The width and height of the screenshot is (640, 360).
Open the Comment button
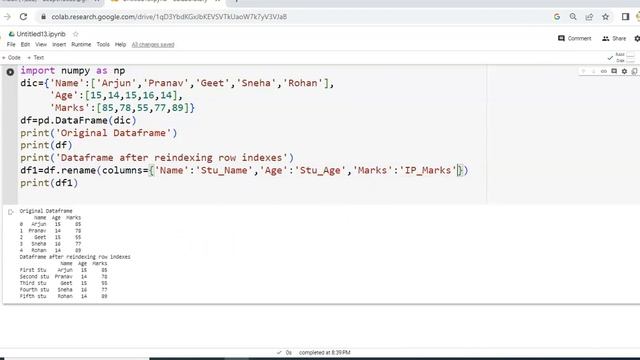575,38
